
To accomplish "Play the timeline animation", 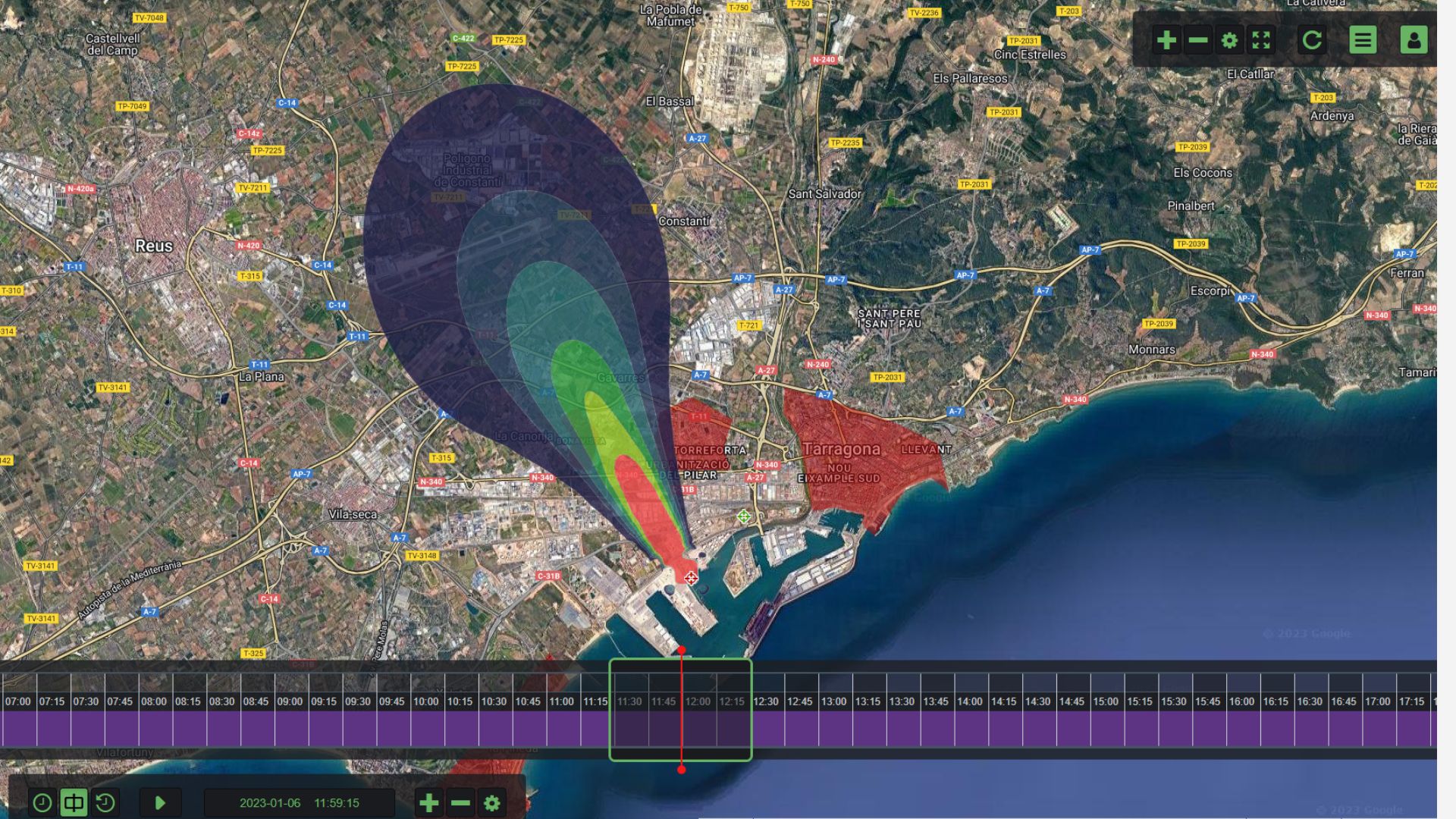I will [x=160, y=802].
